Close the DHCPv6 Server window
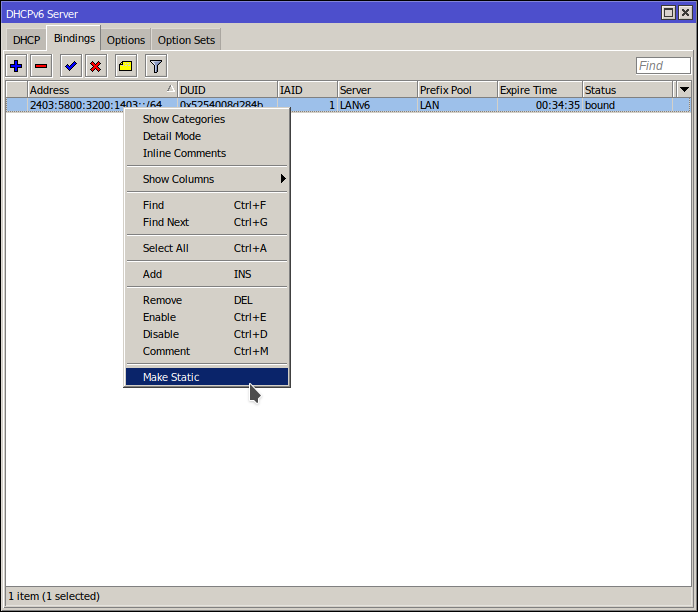698x612 pixels. [x=685, y=12]
